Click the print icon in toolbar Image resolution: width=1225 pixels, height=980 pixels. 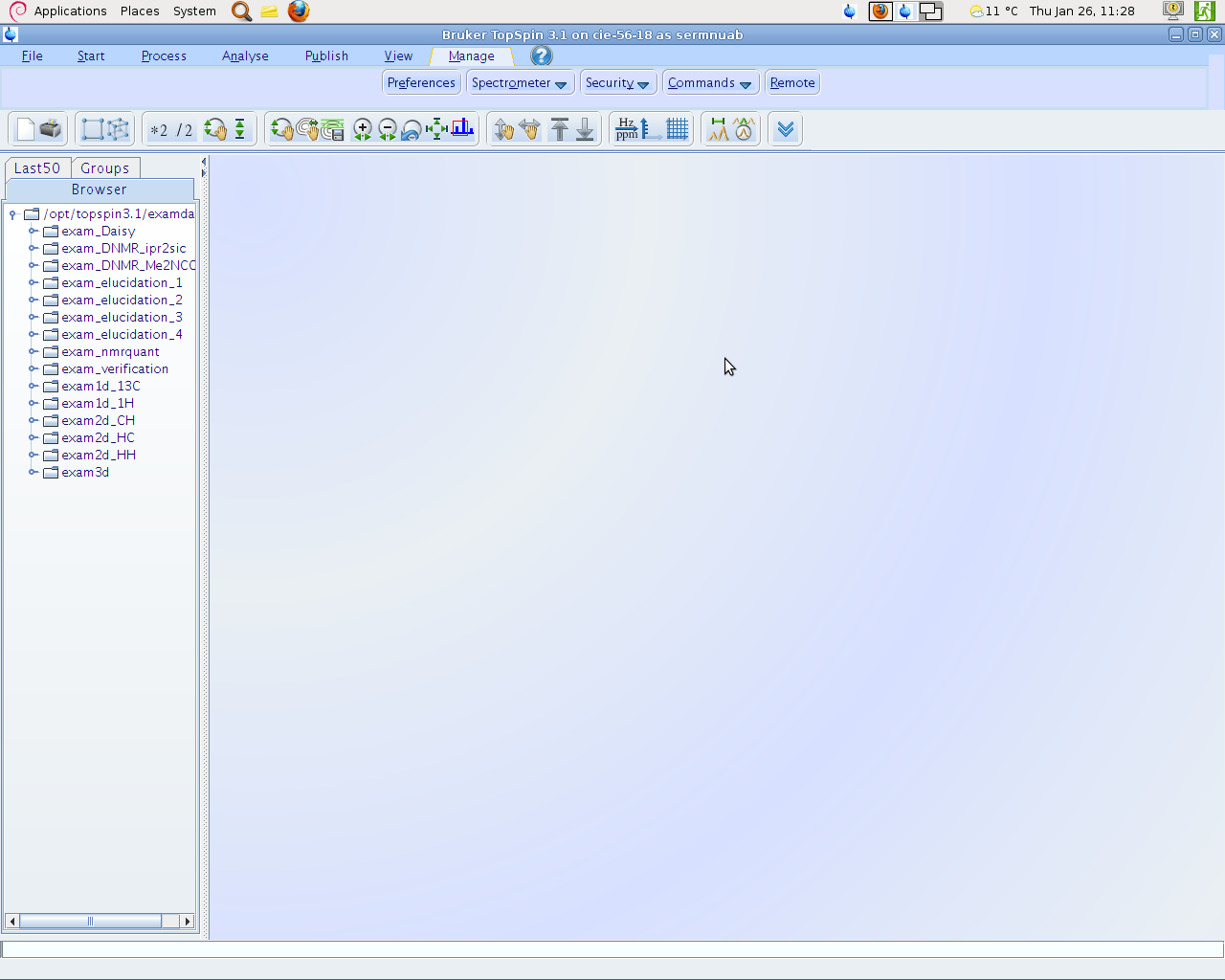point(51,129)
